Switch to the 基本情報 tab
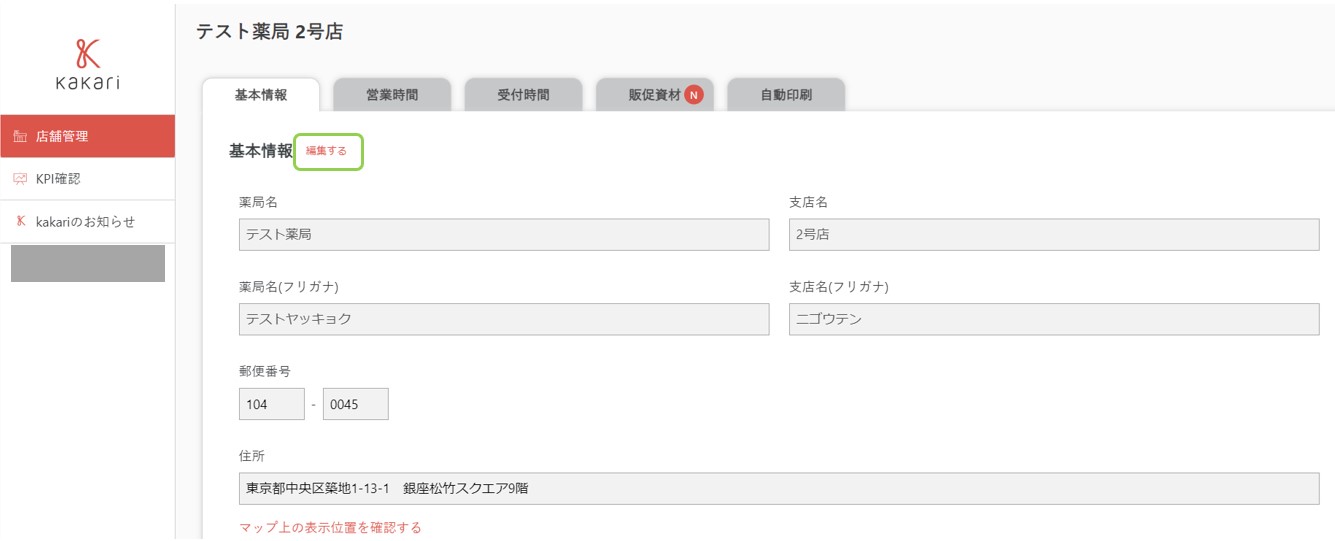 click(x=261, y=95)
